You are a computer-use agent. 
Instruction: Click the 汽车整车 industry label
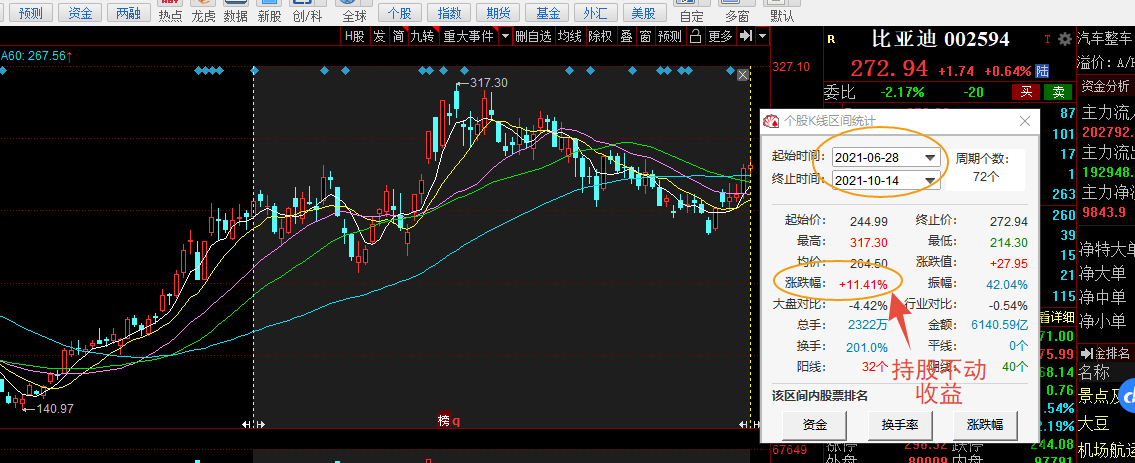1105,38
